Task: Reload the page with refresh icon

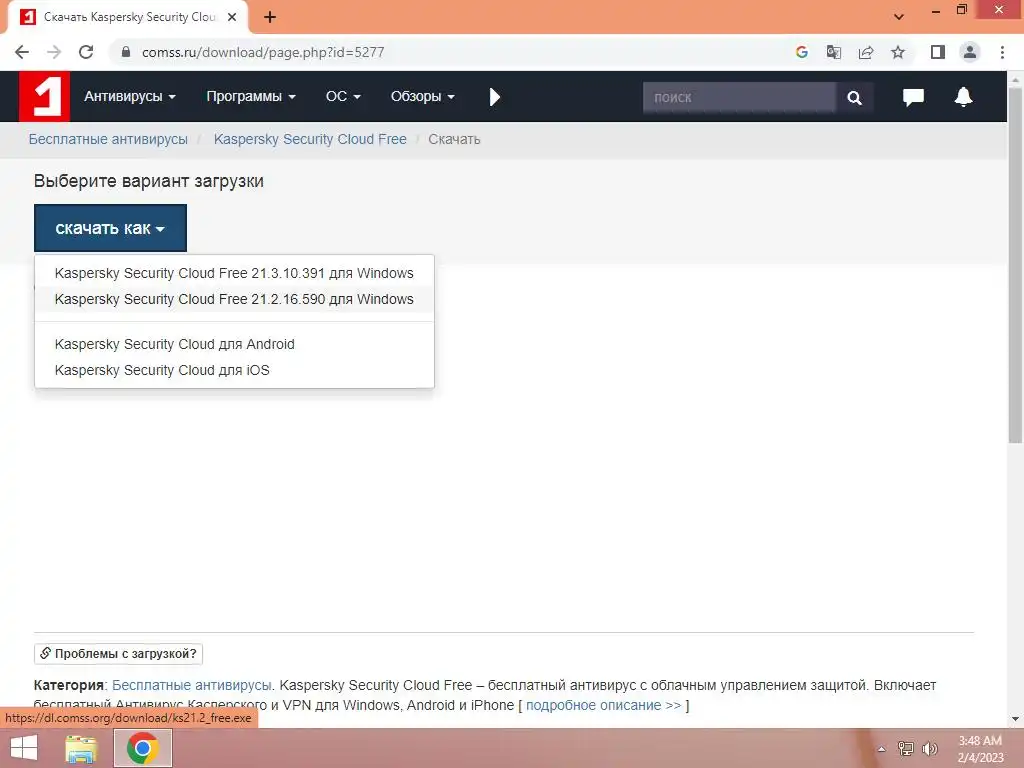Action: pos(86,52)
